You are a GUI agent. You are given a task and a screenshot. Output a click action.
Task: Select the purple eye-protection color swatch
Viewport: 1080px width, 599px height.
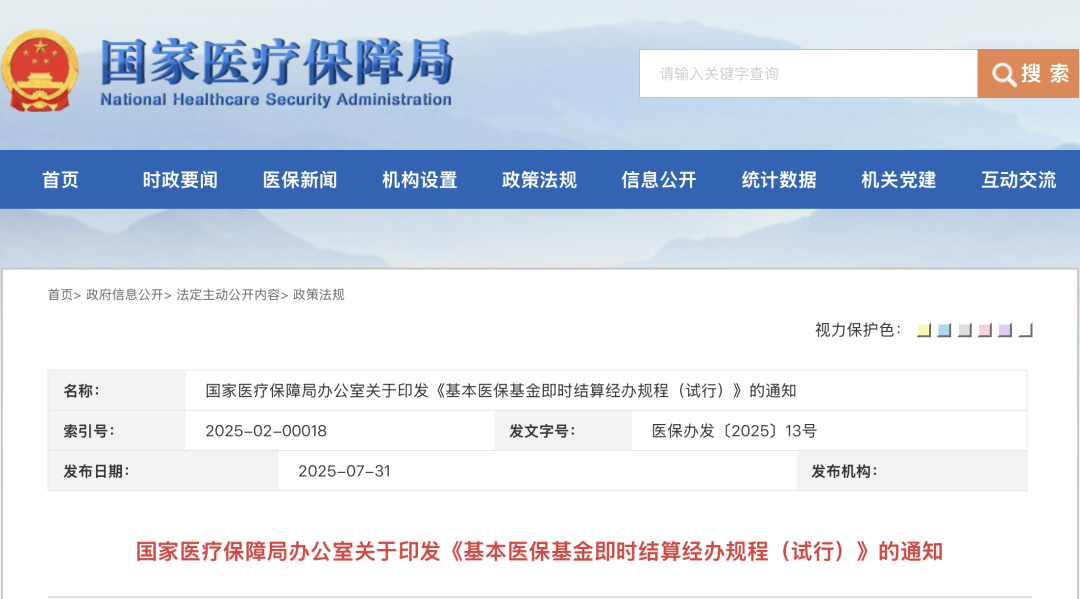tap(1005, 330)
